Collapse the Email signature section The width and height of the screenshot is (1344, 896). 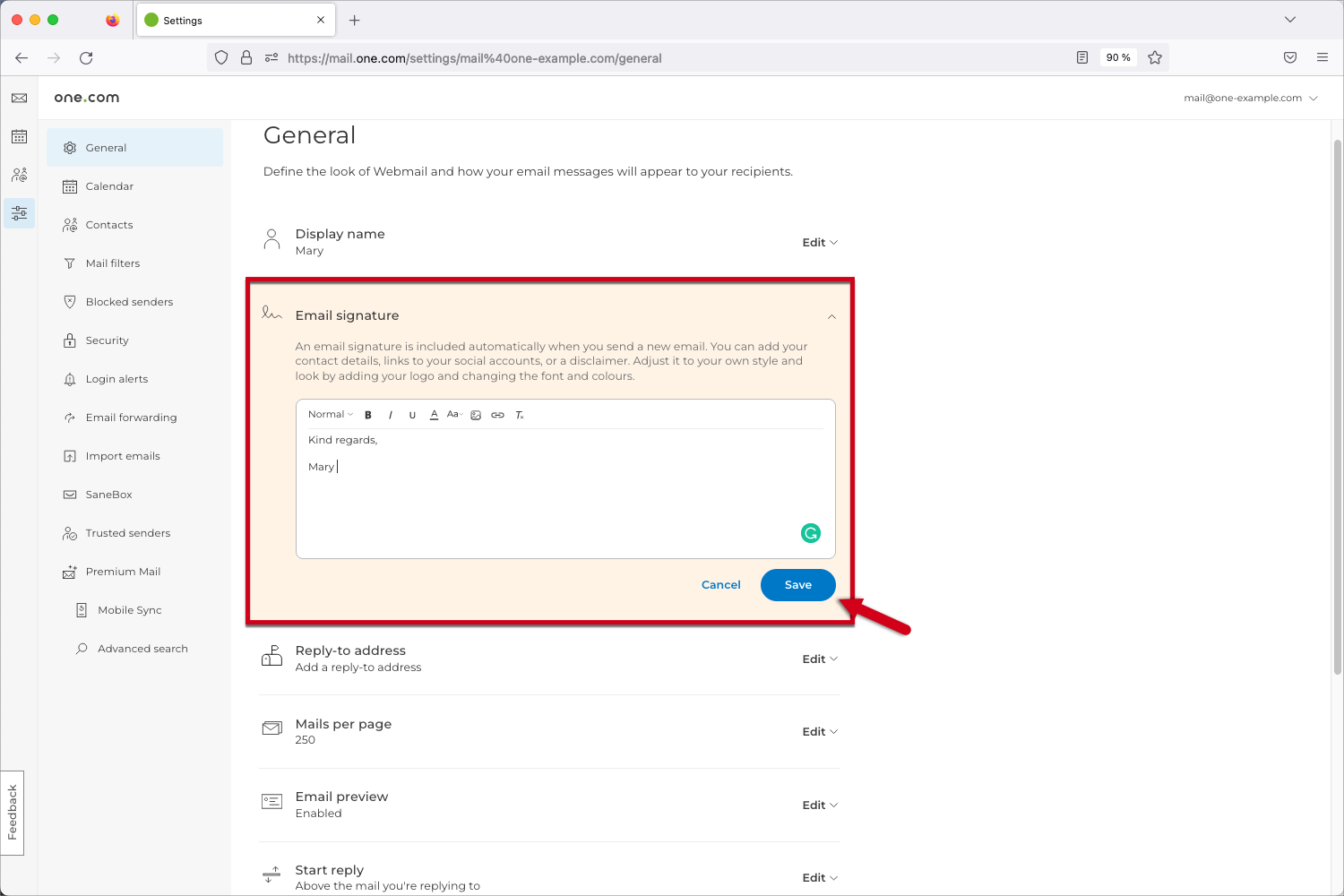click(x=831, y=316)
